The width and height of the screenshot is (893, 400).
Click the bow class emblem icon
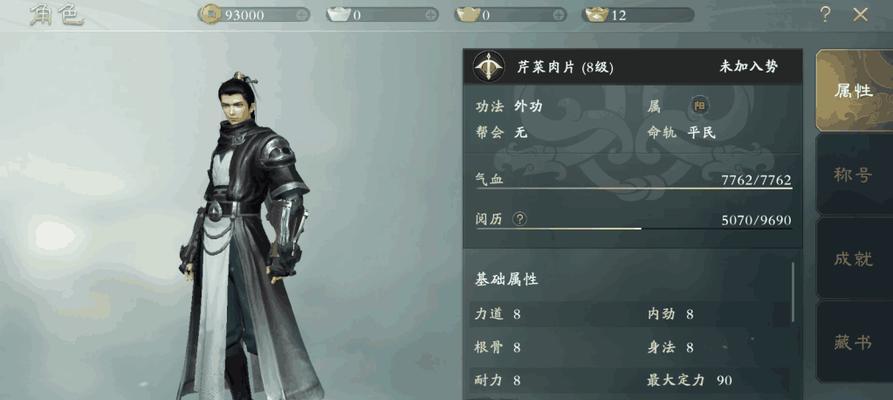pyautogui.click(x=489, y=66)
